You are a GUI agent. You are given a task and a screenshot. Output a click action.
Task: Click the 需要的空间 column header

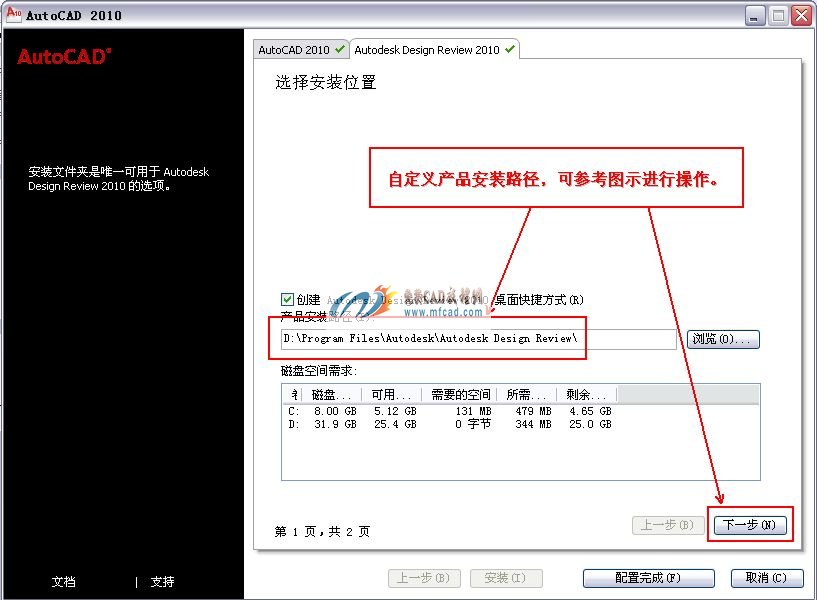coord(460,395)
